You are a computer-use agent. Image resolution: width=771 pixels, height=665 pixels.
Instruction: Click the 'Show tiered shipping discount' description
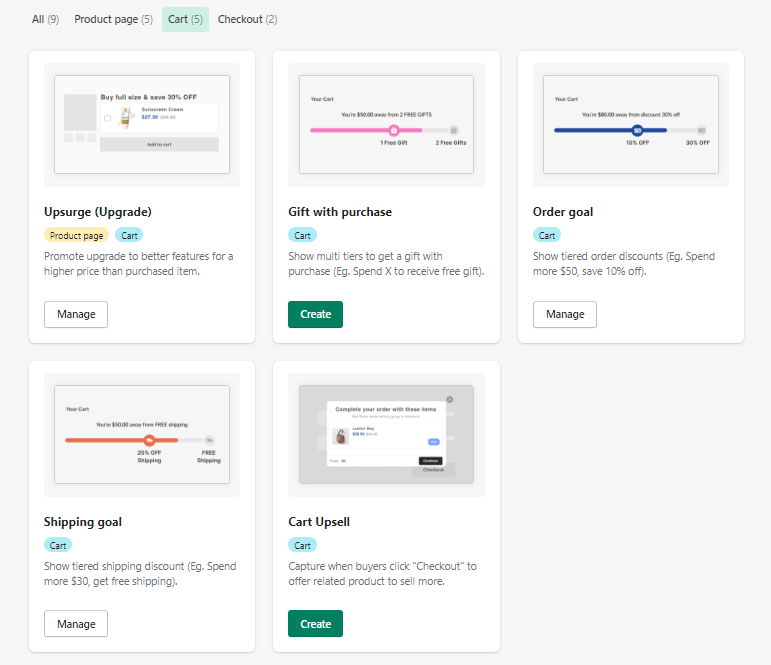pos(140,574)
